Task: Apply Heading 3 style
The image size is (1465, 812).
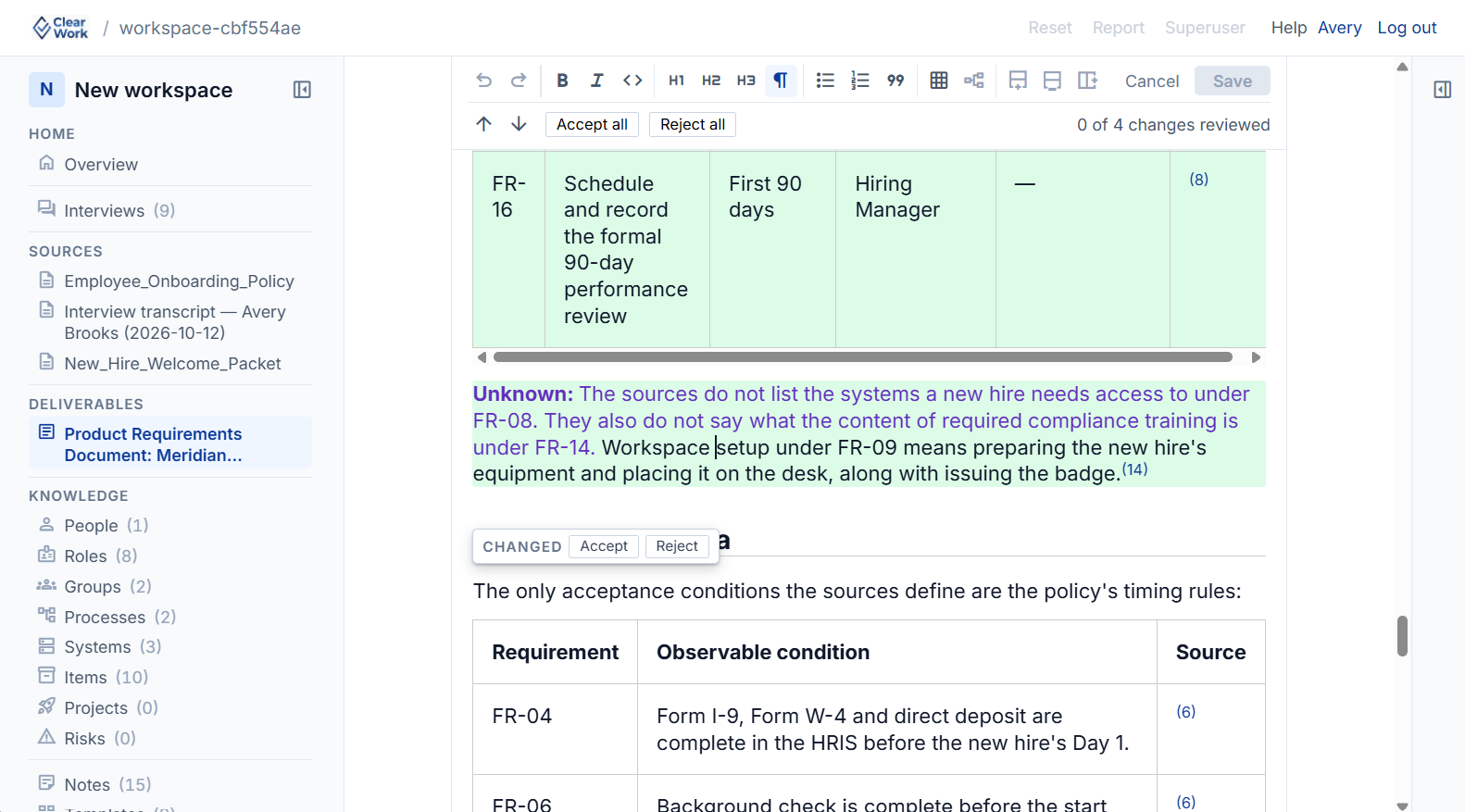Action: (x=746, y=81)
